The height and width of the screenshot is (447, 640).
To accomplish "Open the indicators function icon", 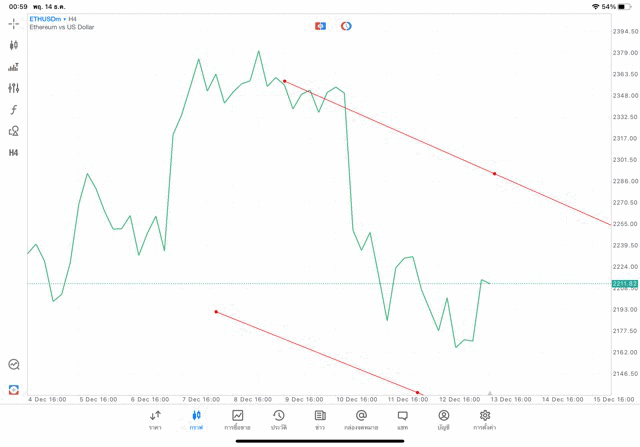I will (14, 110).
